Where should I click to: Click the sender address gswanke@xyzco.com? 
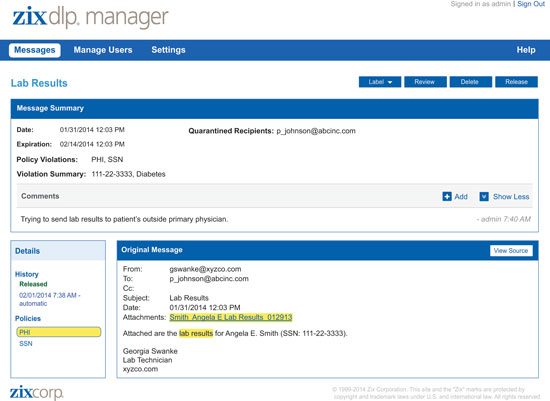click(205, 269)
